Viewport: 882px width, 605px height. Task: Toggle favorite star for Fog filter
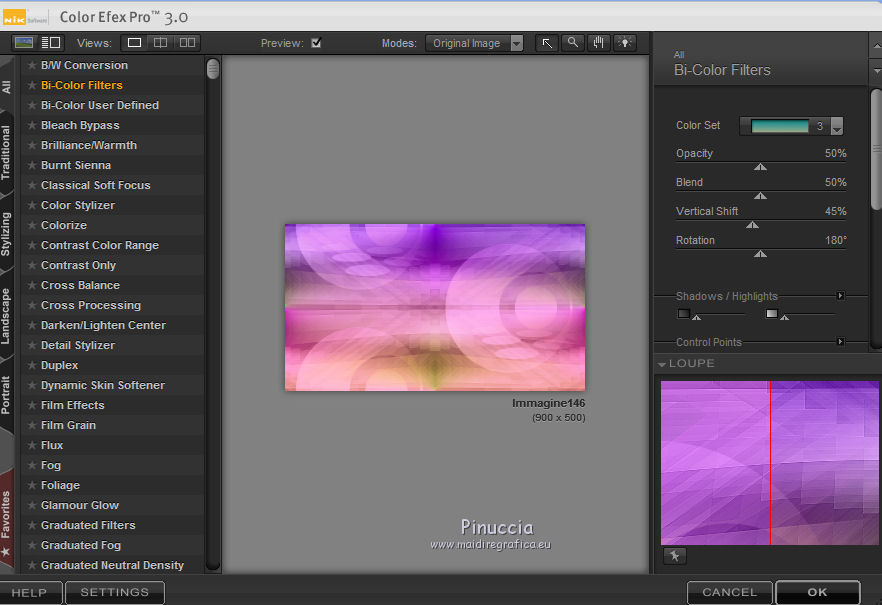(x=32, y=465)
